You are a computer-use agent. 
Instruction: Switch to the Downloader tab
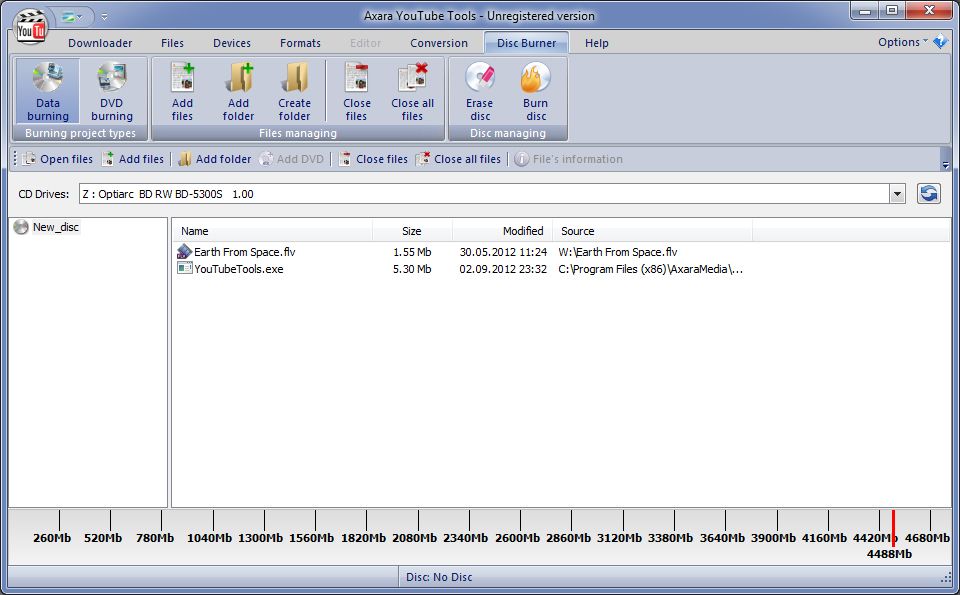(100, 43)
